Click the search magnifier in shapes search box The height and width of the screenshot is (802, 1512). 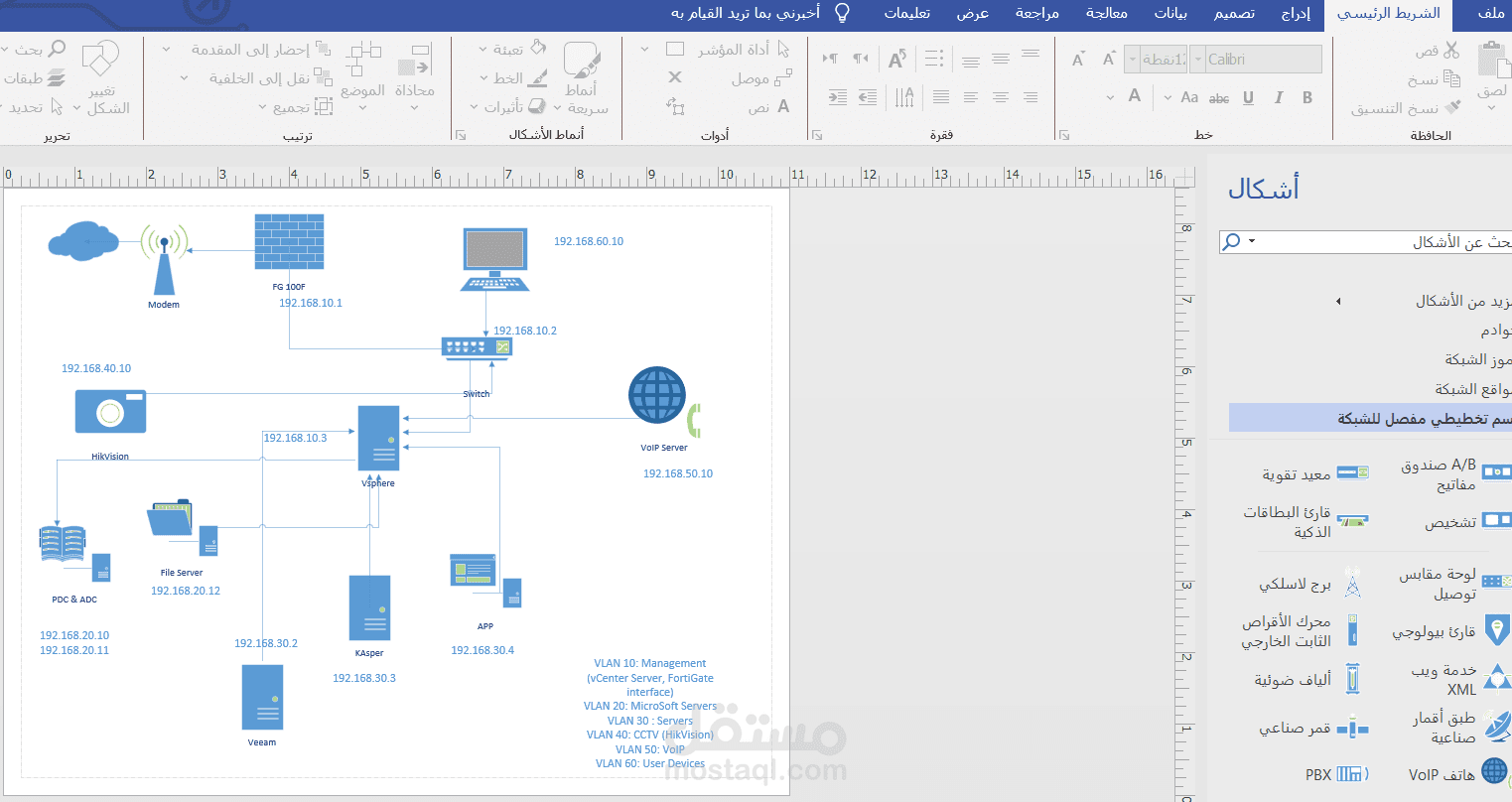click(1231, 241)
